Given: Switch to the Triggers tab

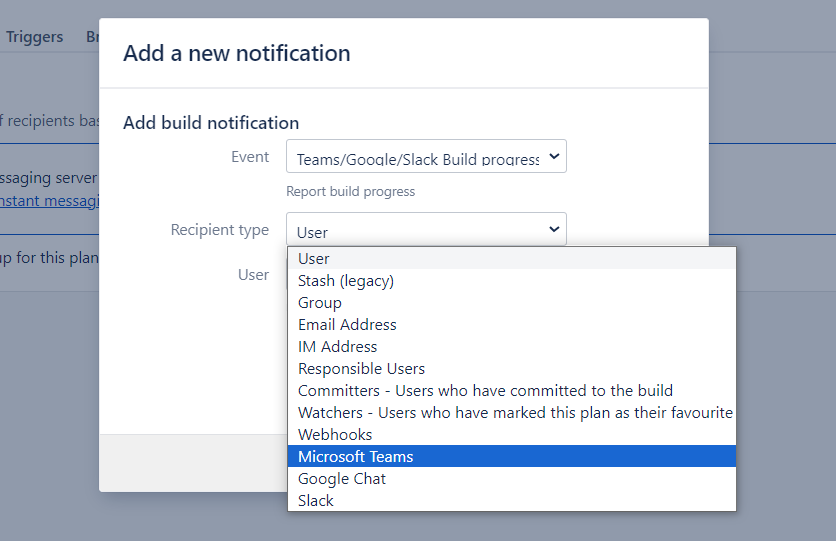Looking at the screenshot, I should click(x=34, y=37).
